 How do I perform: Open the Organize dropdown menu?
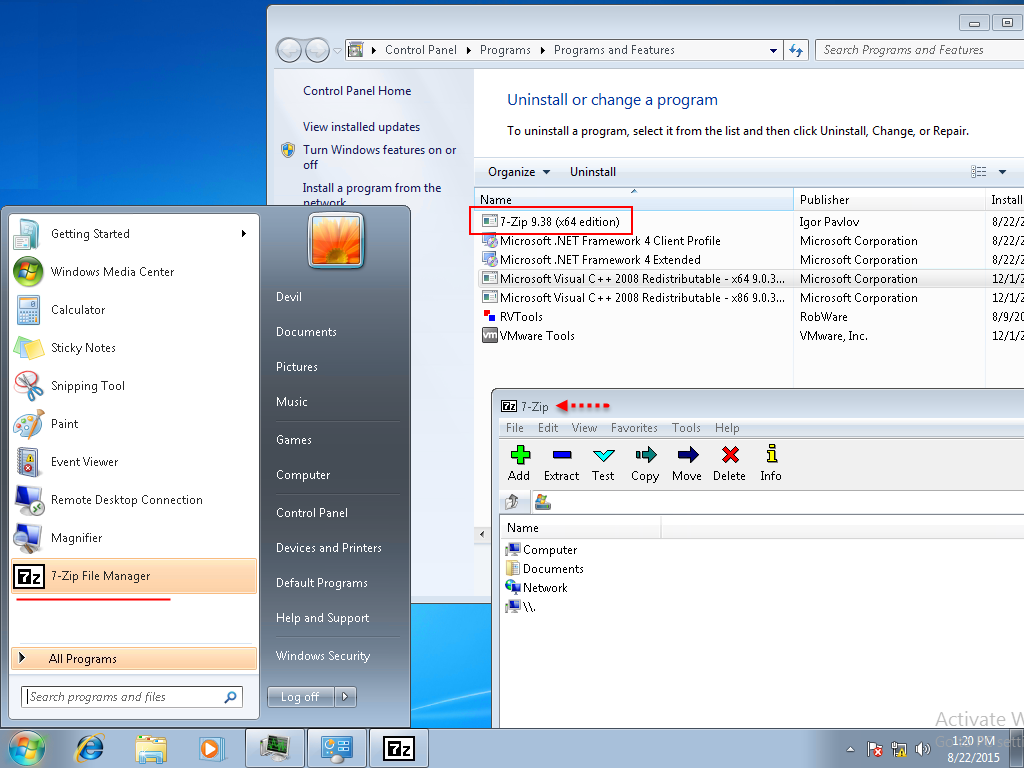(x=517, y=171)
